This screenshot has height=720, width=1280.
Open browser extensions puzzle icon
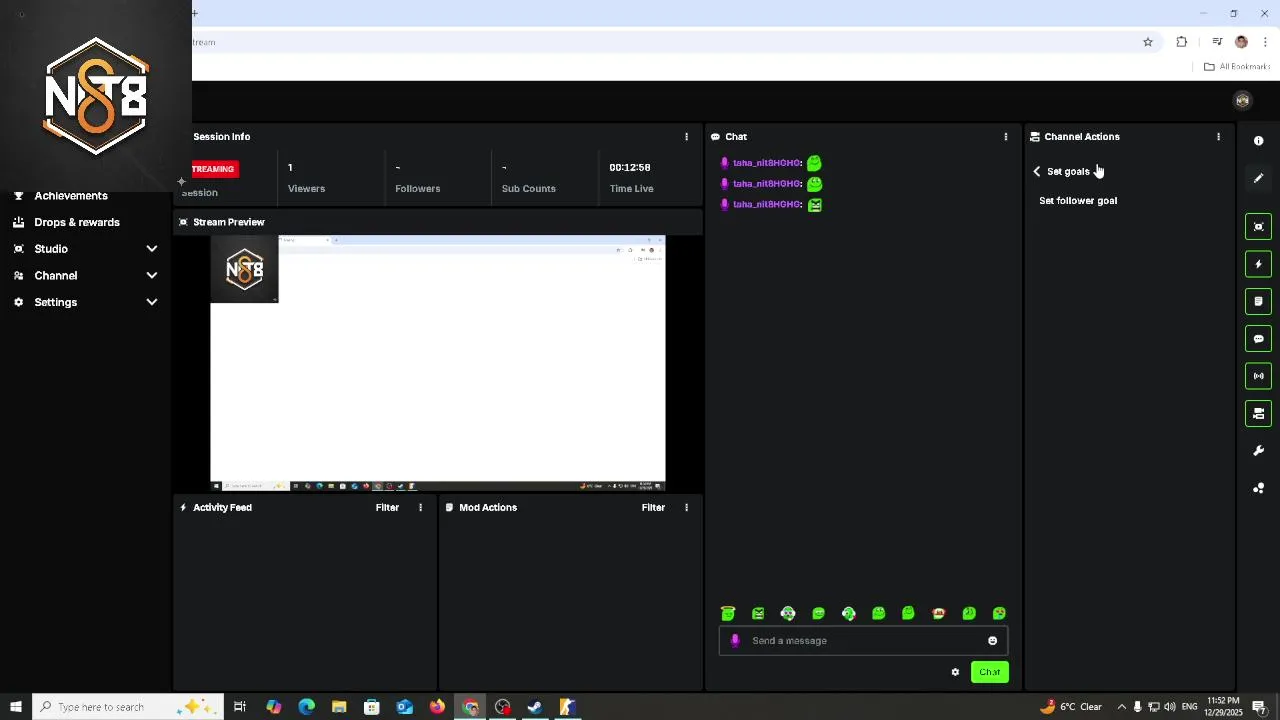click(1182, 42)
